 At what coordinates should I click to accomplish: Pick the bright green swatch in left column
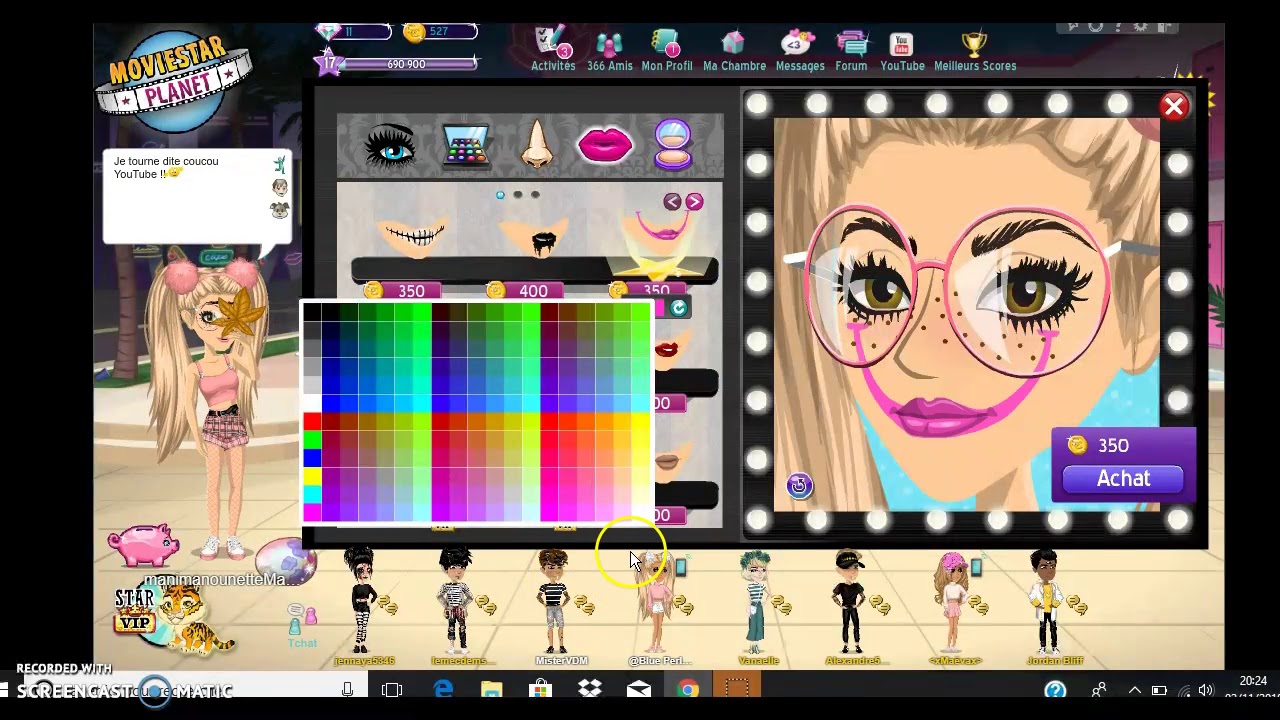[x=312, y=440]
